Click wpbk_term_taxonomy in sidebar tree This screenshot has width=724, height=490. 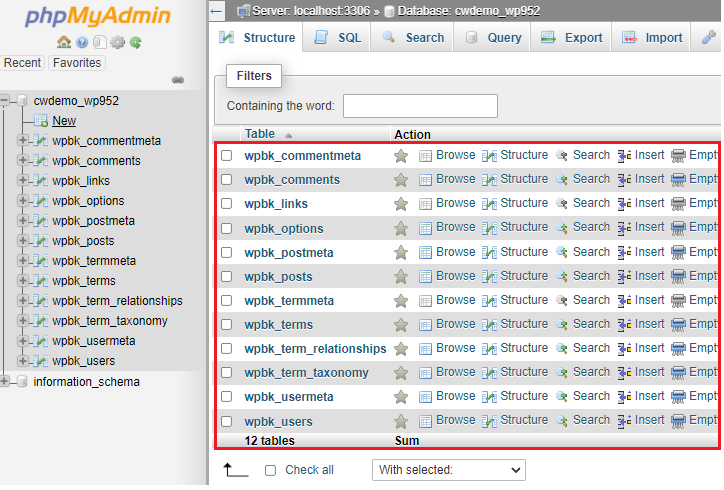(x=110, y=321)
